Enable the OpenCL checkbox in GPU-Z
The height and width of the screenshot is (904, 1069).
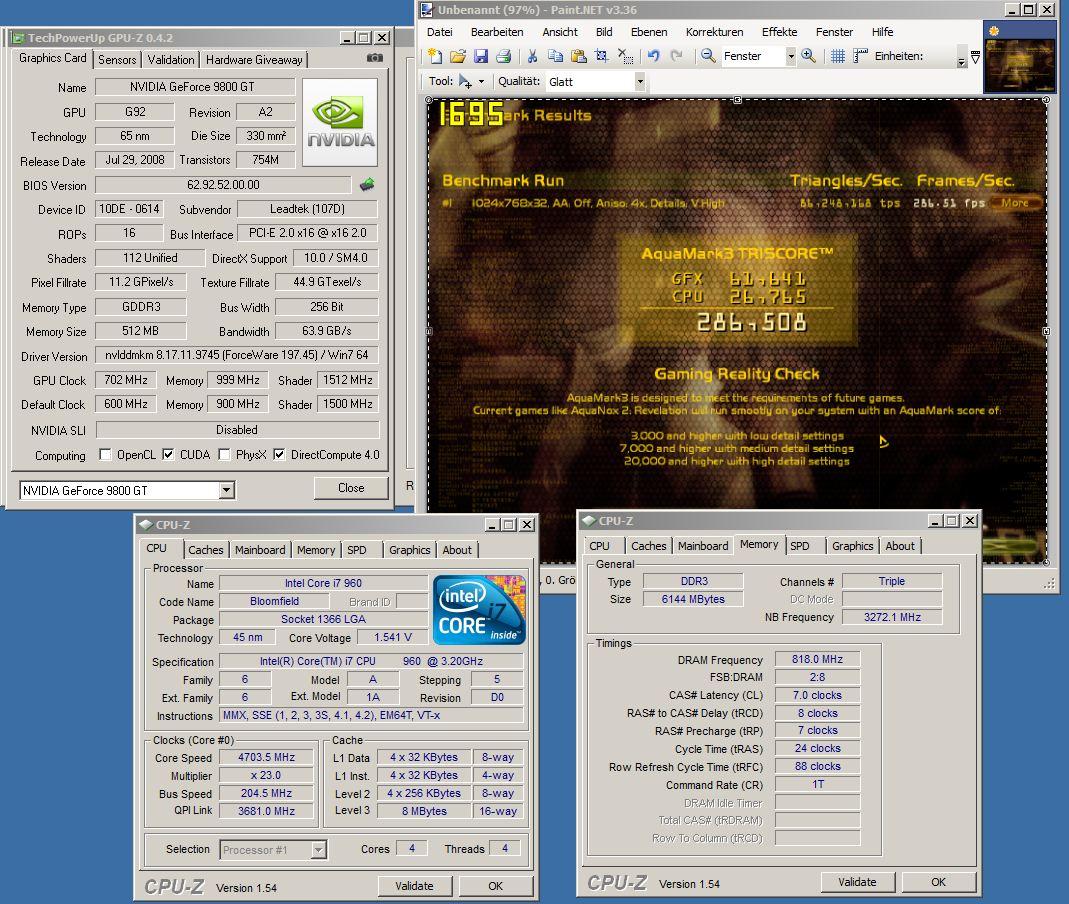[x=105, y=455]
